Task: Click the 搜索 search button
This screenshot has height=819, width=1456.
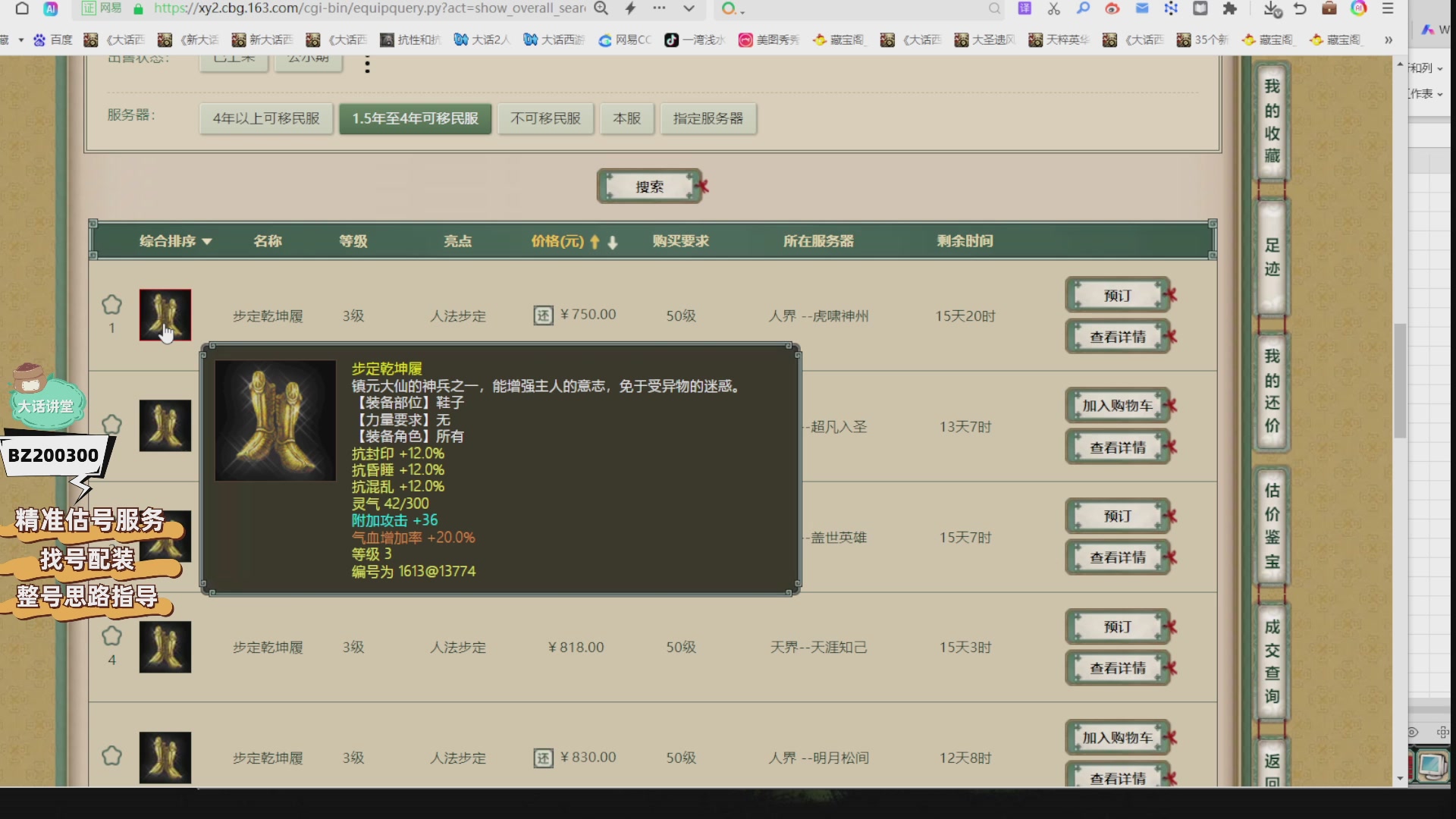Action: tap(650, 187)
